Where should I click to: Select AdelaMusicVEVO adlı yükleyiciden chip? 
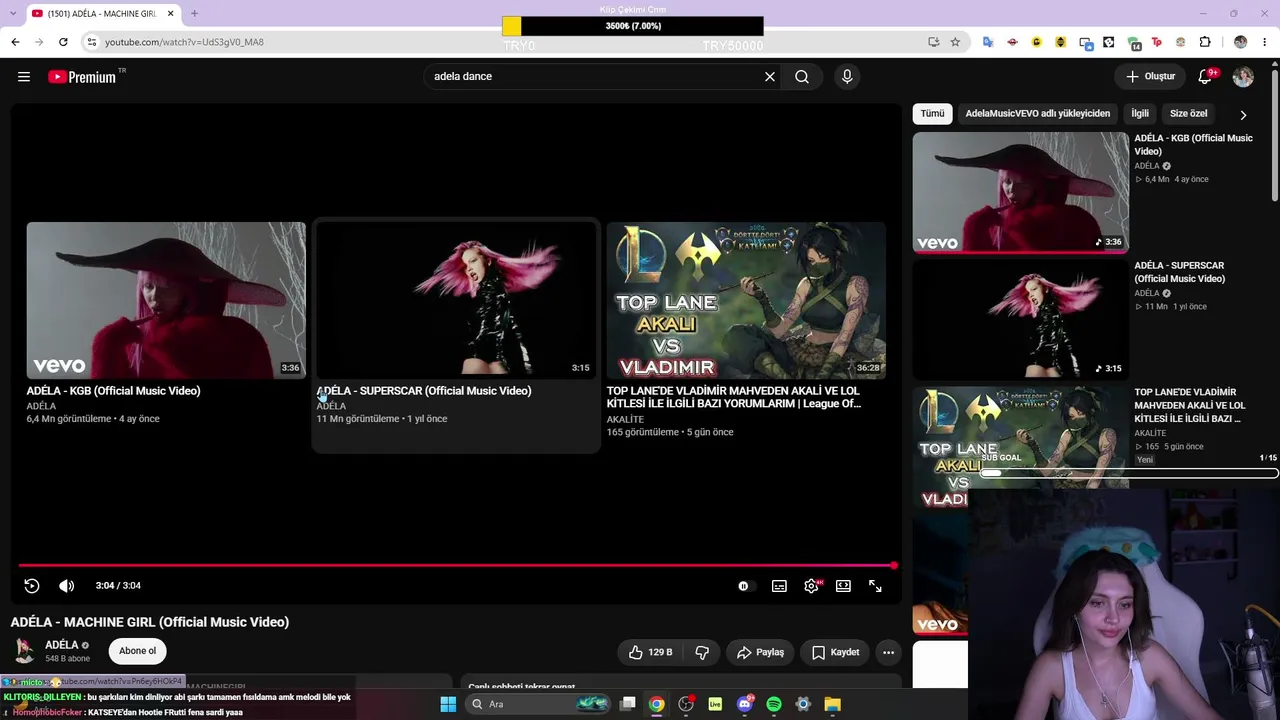1037,114
